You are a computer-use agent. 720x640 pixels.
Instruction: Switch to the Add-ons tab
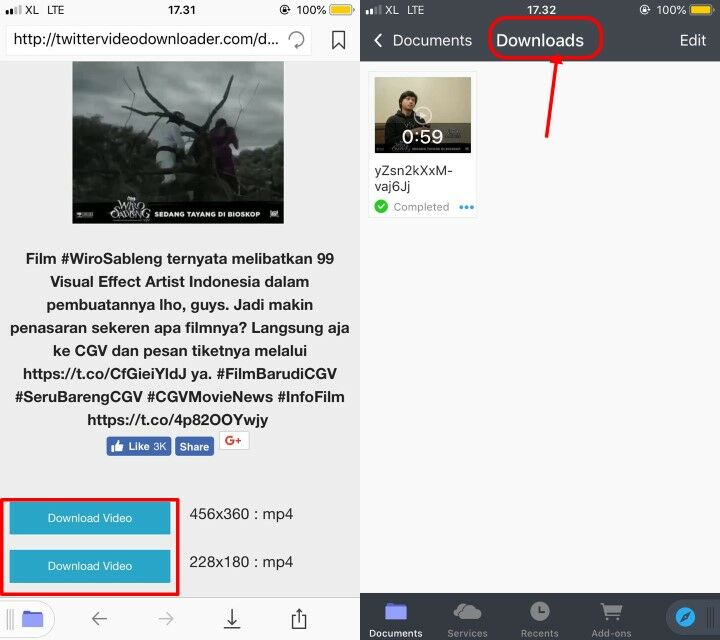tap(611, 620)
